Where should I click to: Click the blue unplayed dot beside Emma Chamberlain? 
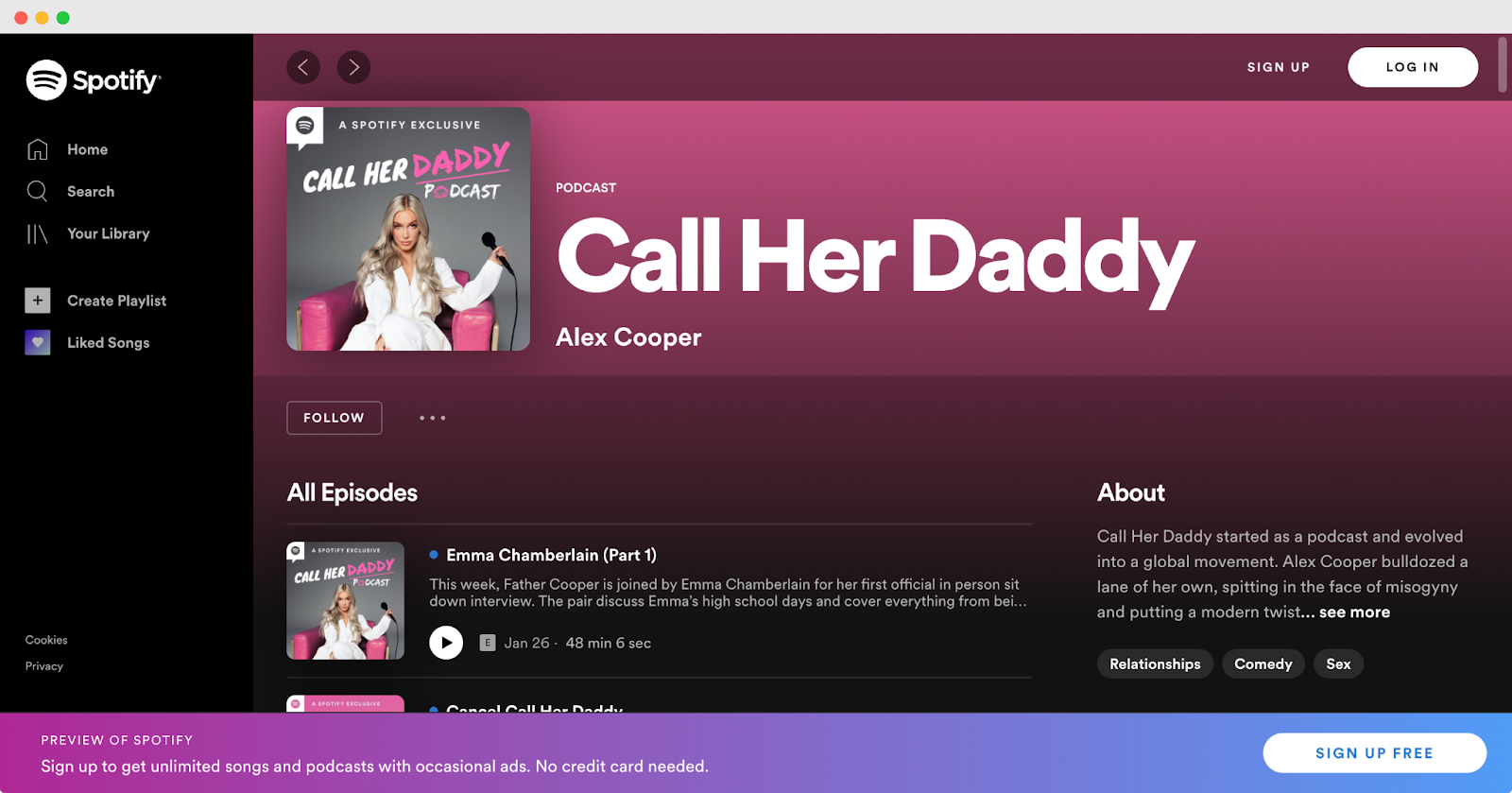click(x=434, y=555)
